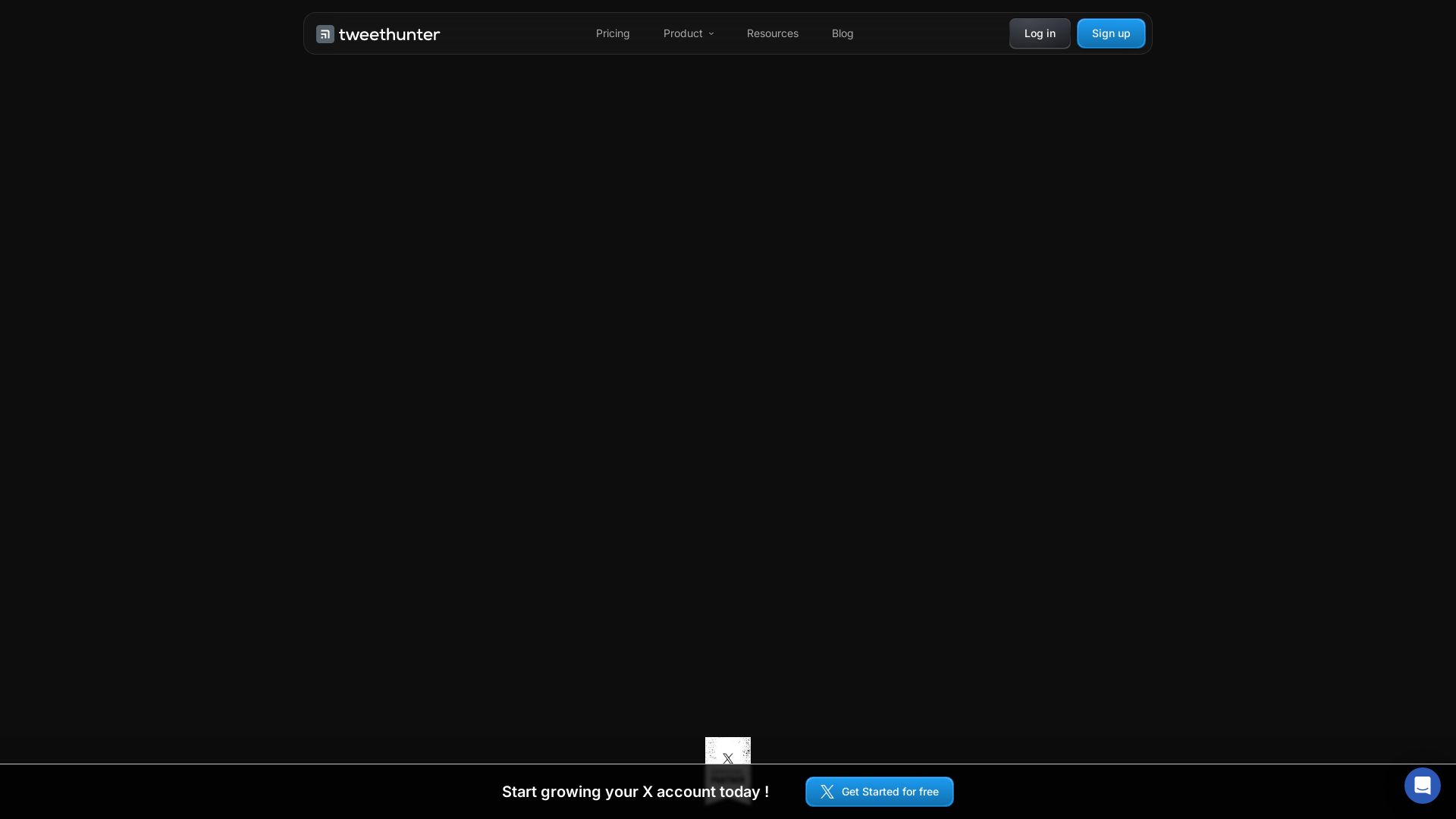The image size is (1456, 819).
Task: Click Get Started for free
Action: [x=890, y=792]
